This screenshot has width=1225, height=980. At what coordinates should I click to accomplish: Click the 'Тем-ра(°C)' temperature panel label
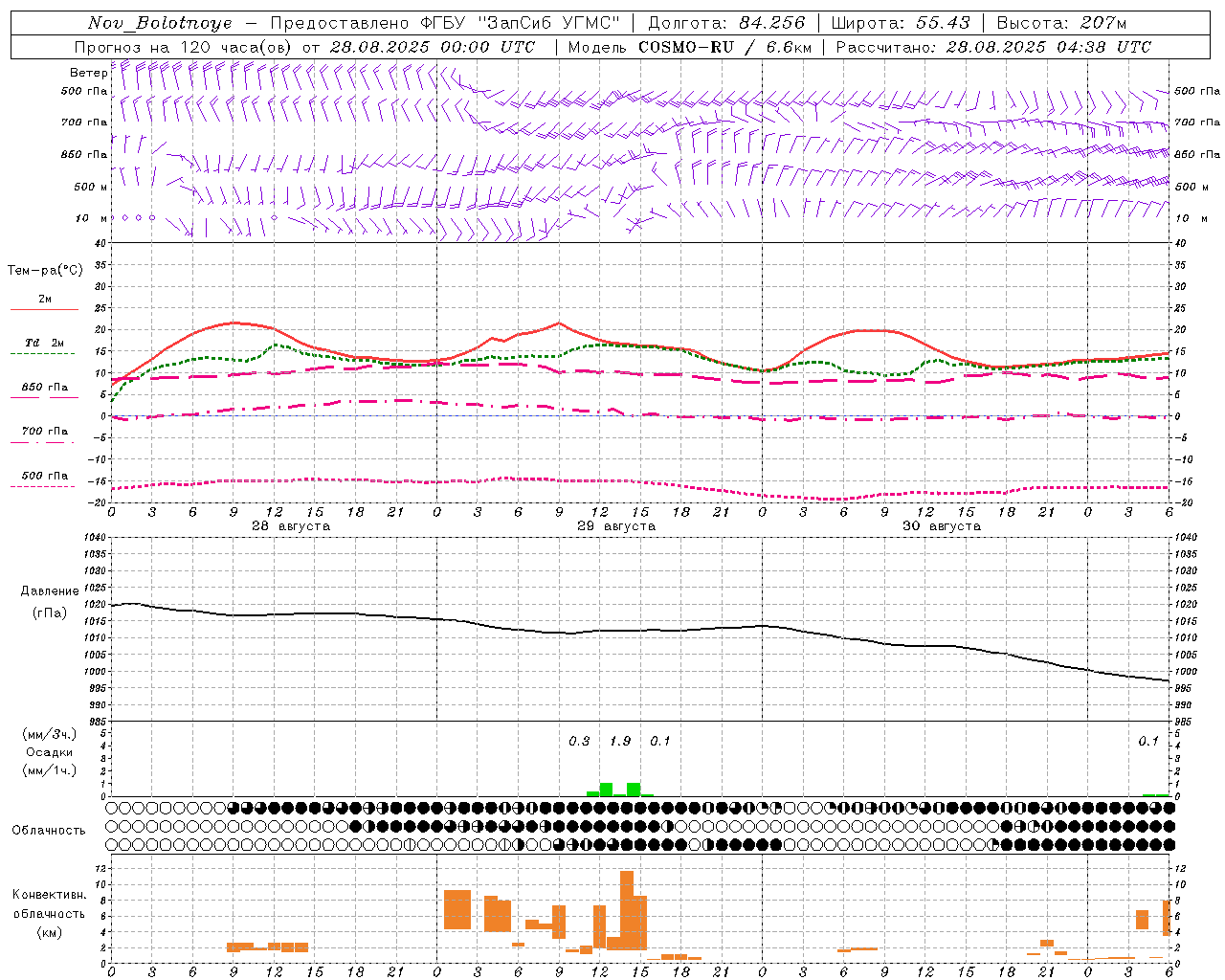[45, 270]
